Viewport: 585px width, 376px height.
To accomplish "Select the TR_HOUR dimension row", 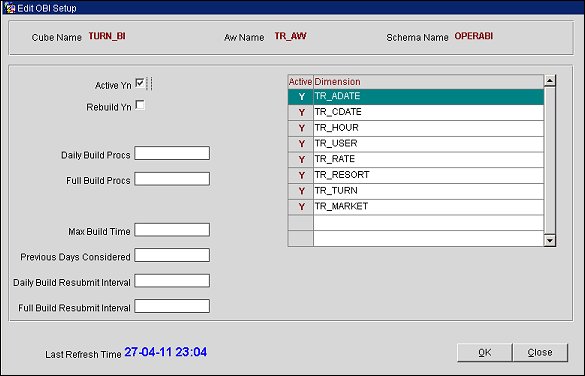I will [x=416, y=128].
